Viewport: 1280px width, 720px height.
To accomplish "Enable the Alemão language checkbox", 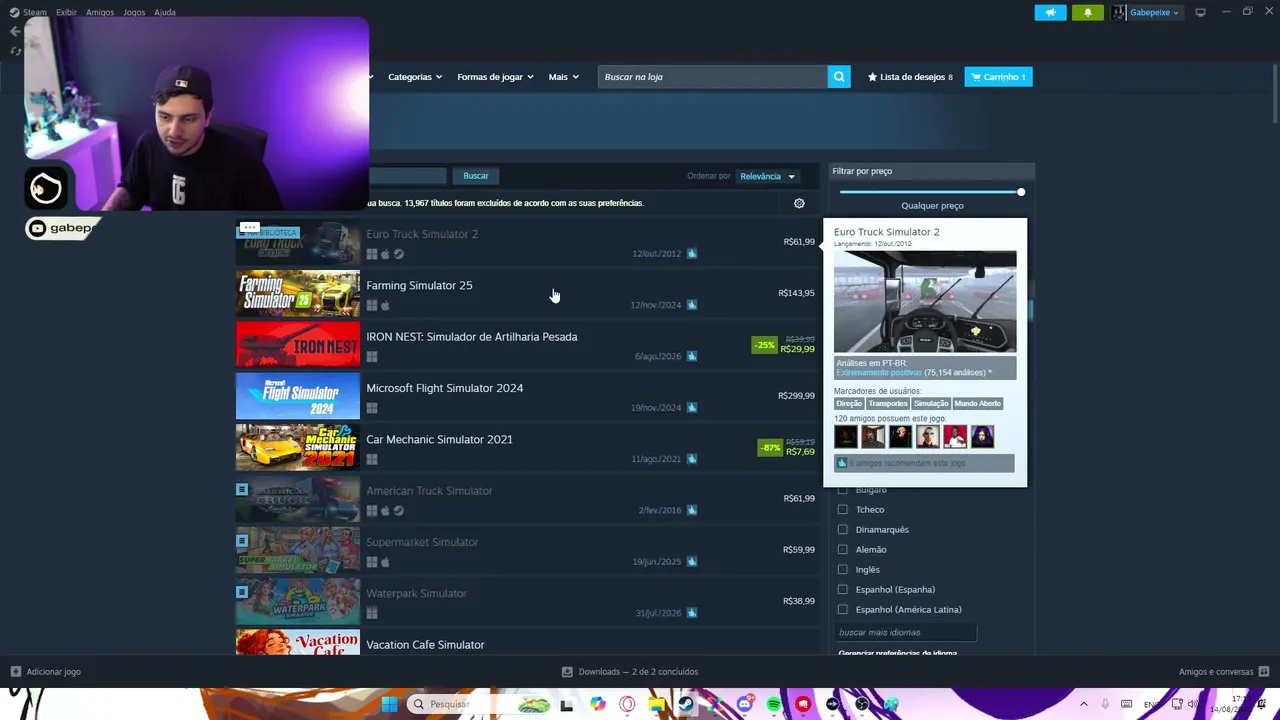I will tap(843, 550).
